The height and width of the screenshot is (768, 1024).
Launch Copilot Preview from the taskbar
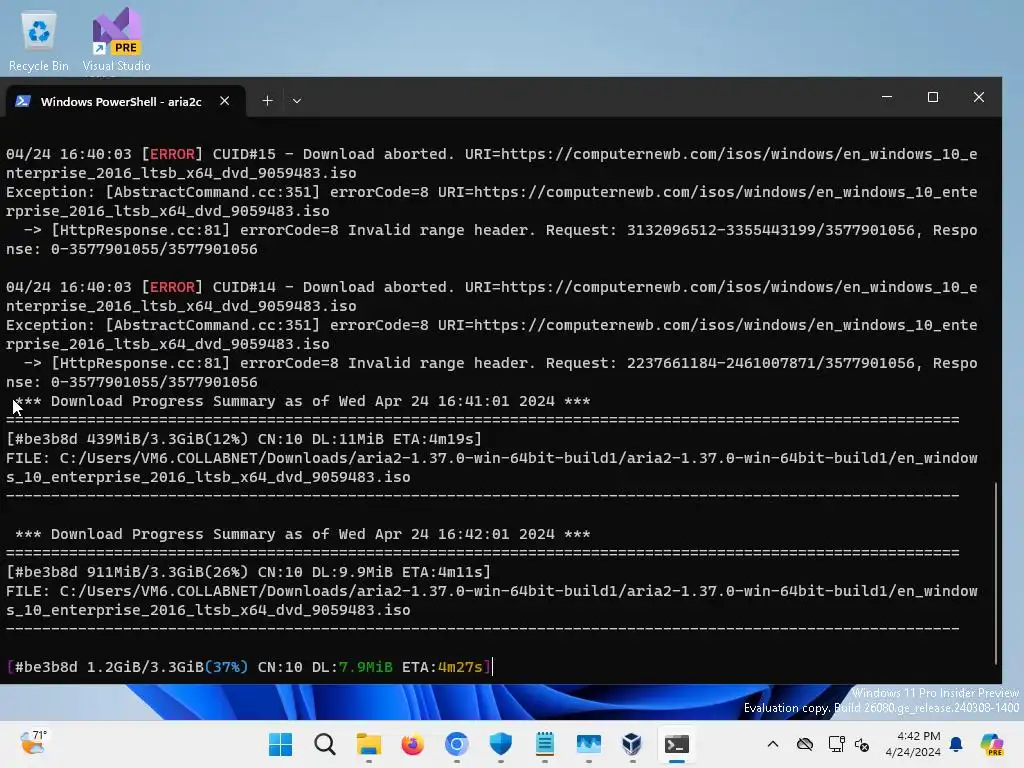992,744
